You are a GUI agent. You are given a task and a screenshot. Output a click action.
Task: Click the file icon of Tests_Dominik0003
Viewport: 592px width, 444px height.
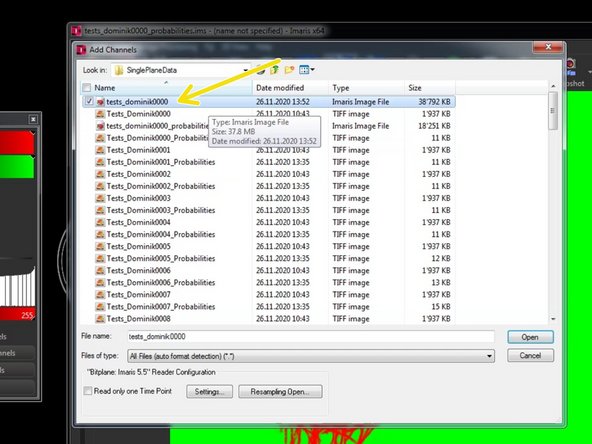100,199
